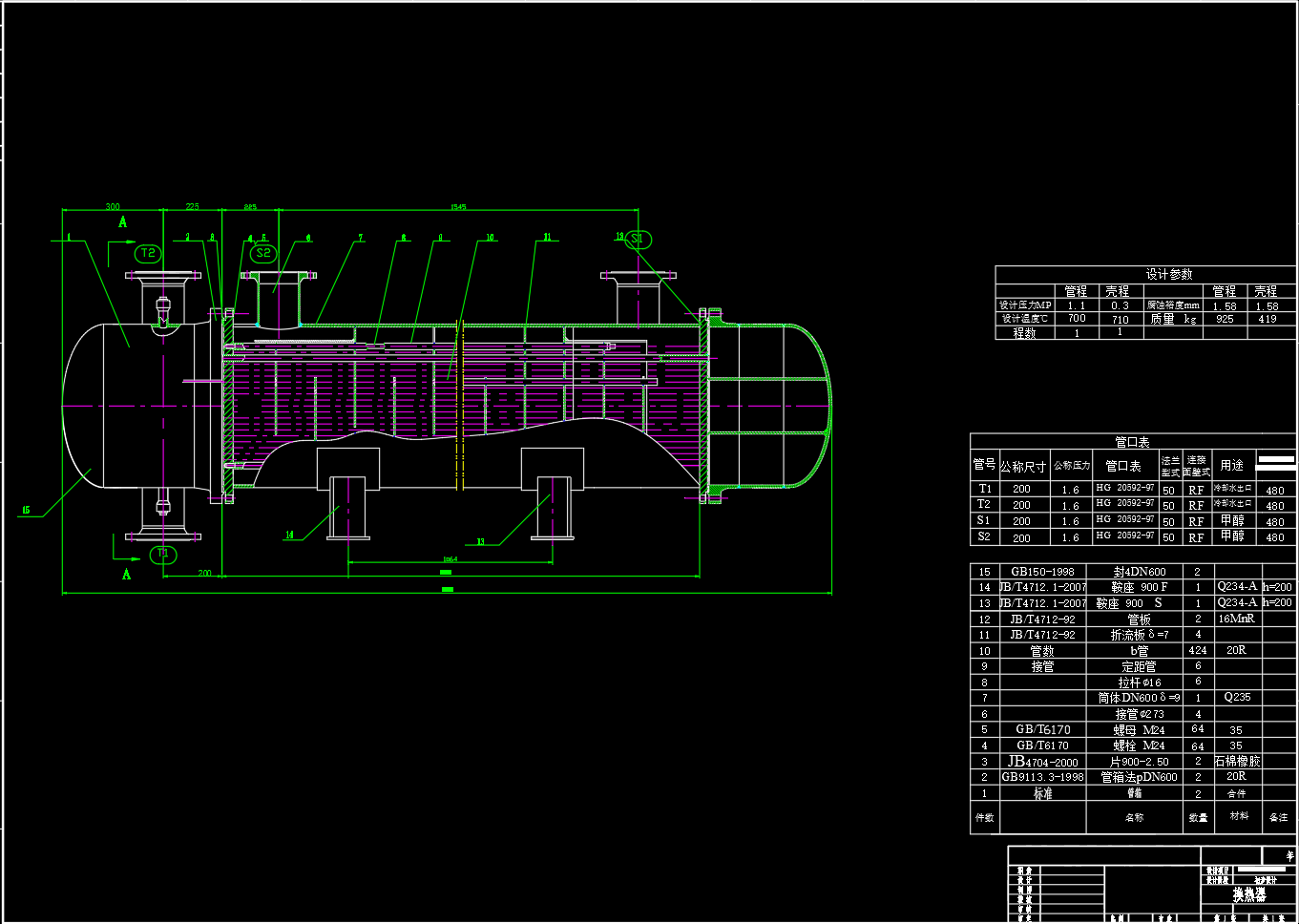Select the 424 quantity cell
Screen dimensions: 1299x924
pos(1198,650)
